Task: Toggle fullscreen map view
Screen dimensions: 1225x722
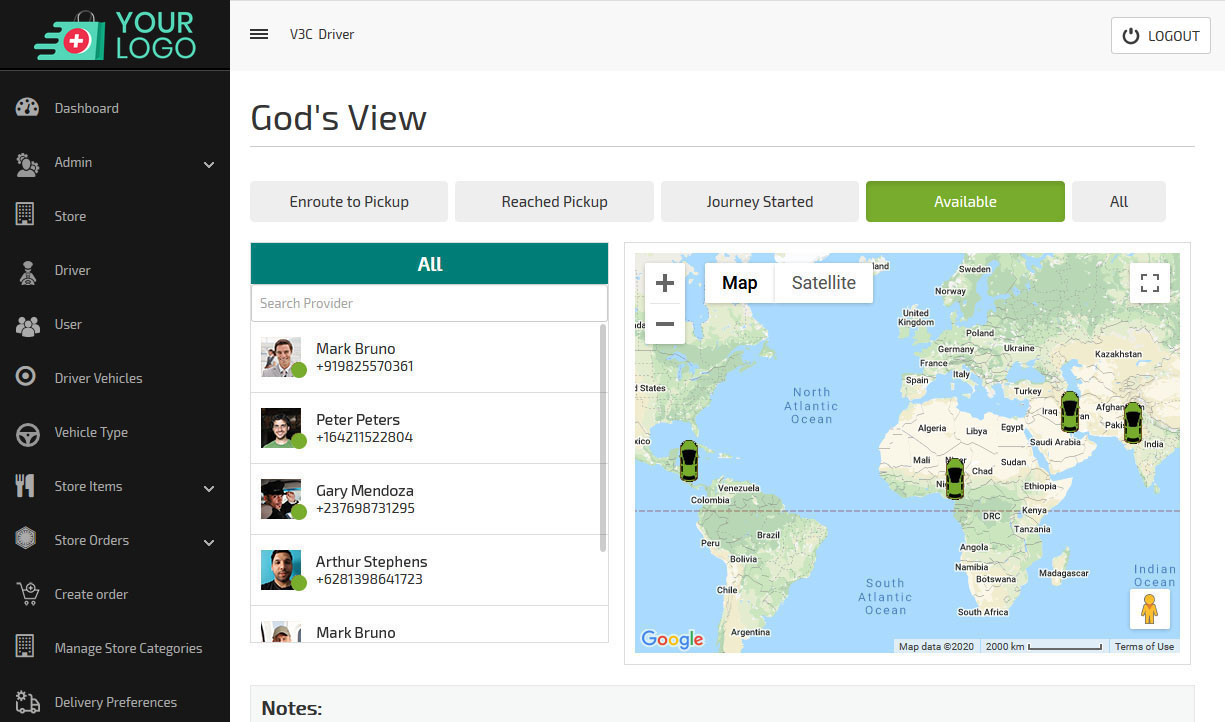Action: click(x=1149, y=283)
